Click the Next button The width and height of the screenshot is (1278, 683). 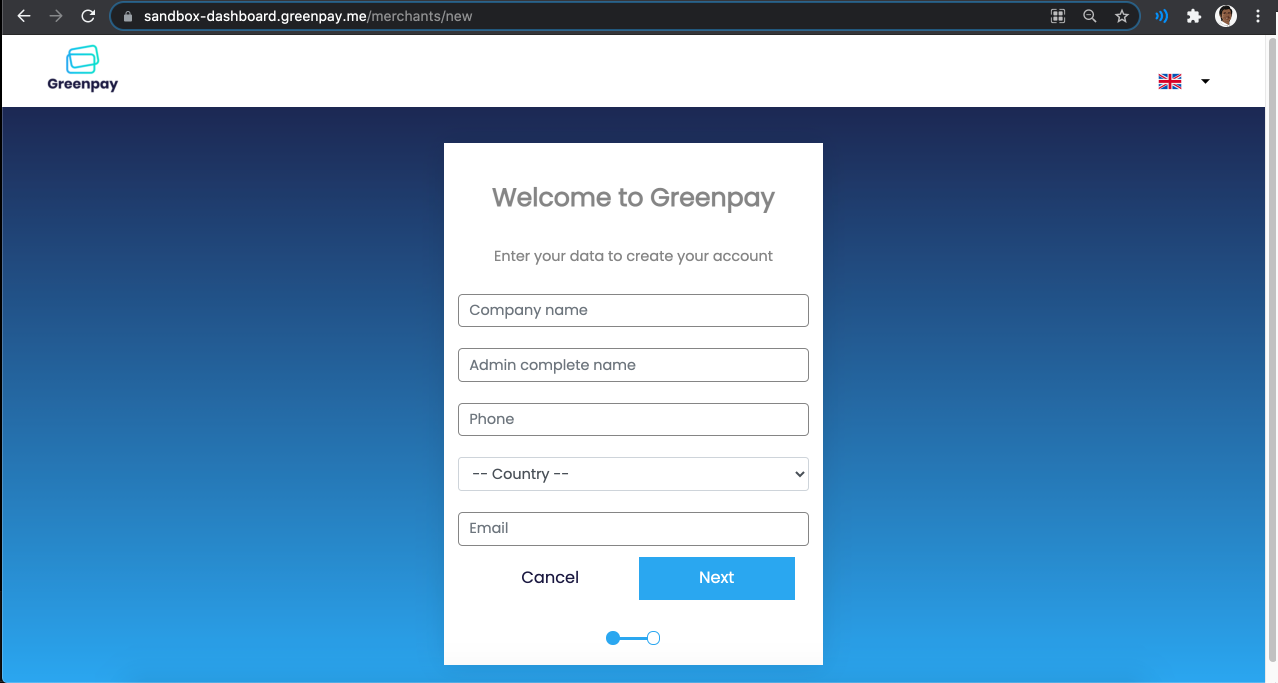tap(717, 578)
